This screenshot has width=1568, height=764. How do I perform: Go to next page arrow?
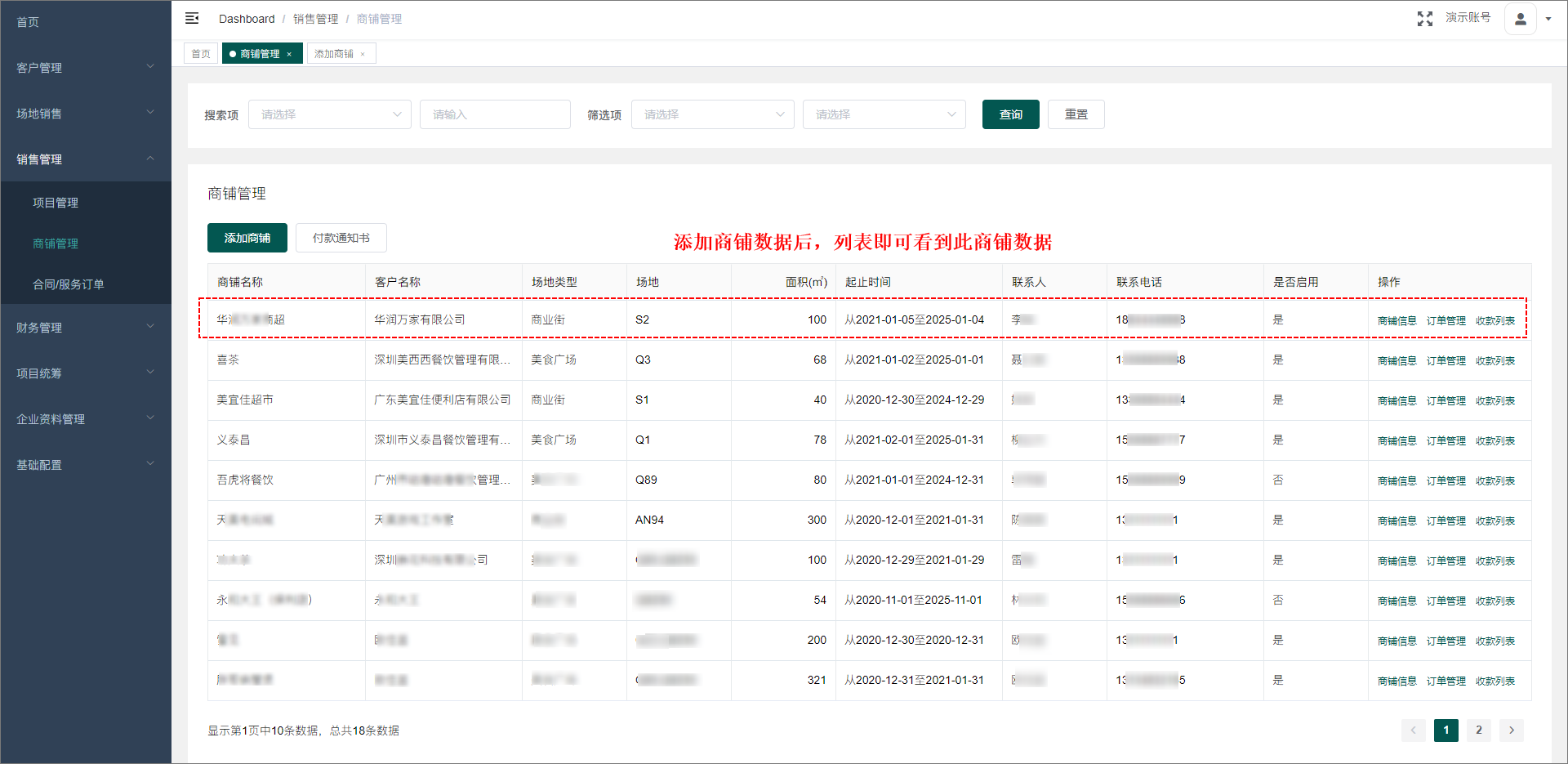point(1512,730)
